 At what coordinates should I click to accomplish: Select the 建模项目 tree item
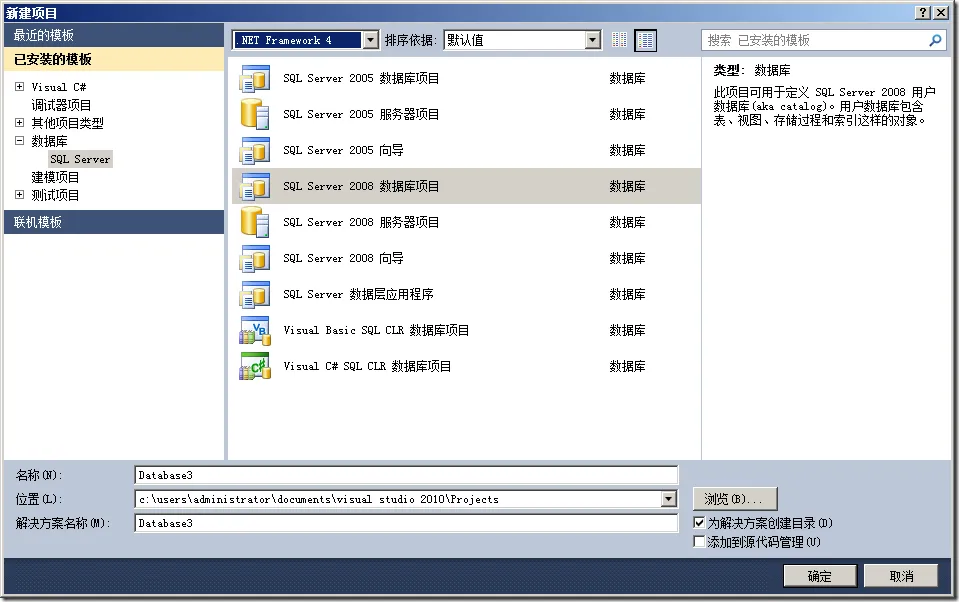(x=55, y=177)
